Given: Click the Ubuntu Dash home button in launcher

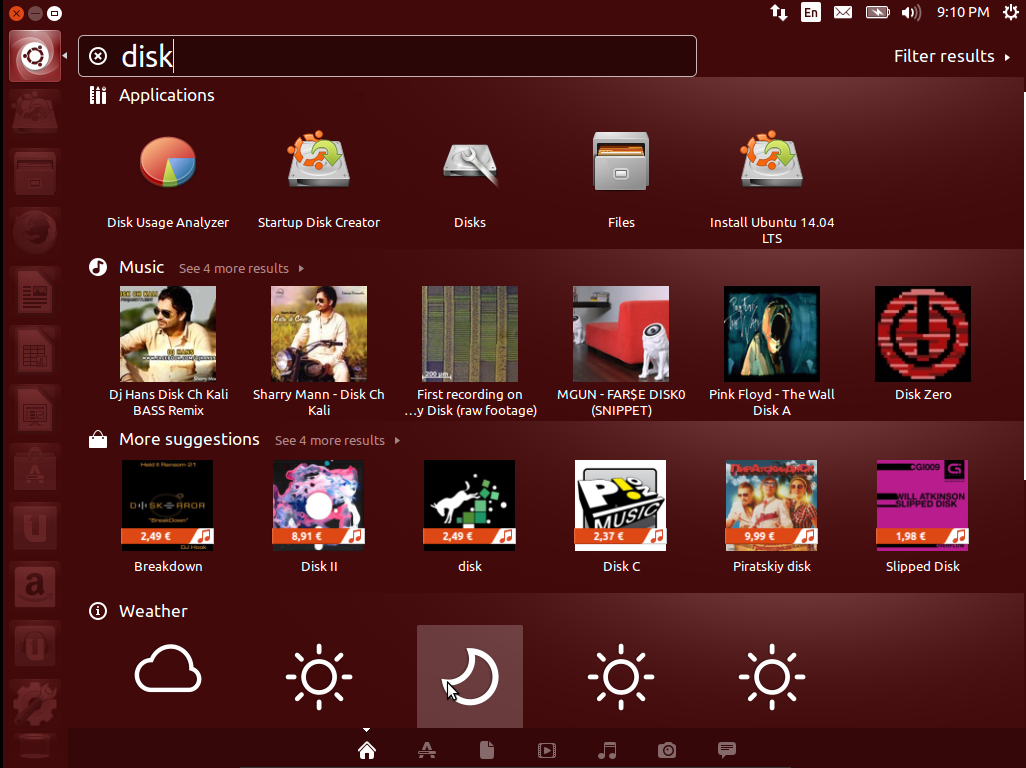Looking at the screenshot, I should tap(35, 56).
